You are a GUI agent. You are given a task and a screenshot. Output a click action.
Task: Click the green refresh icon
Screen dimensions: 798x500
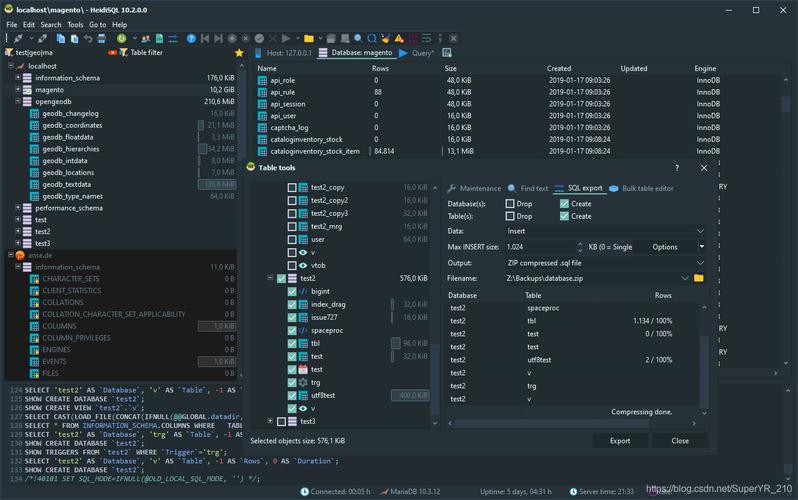coord(122,39)
